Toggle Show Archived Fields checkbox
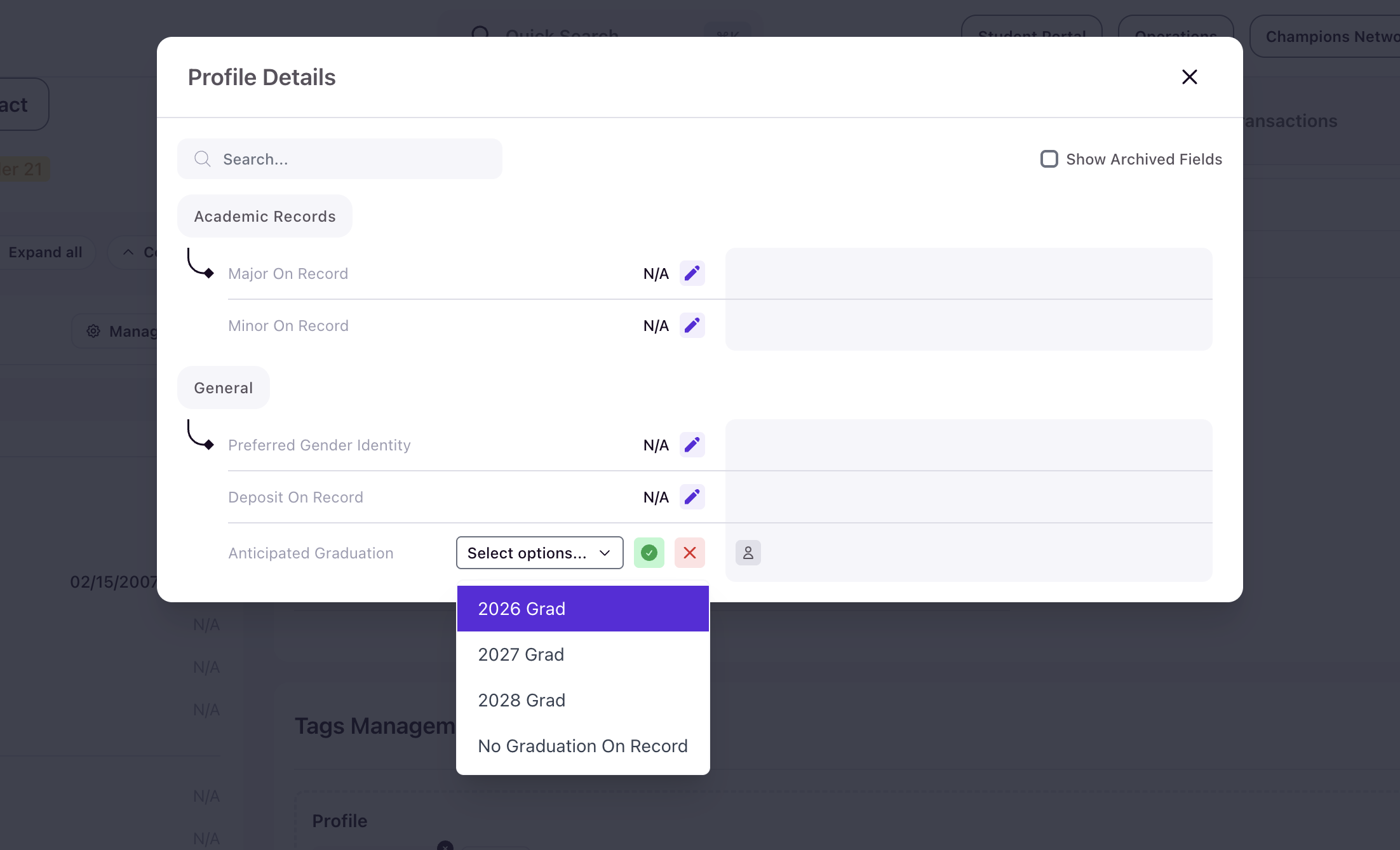1400x850 pixels. 1049,159
